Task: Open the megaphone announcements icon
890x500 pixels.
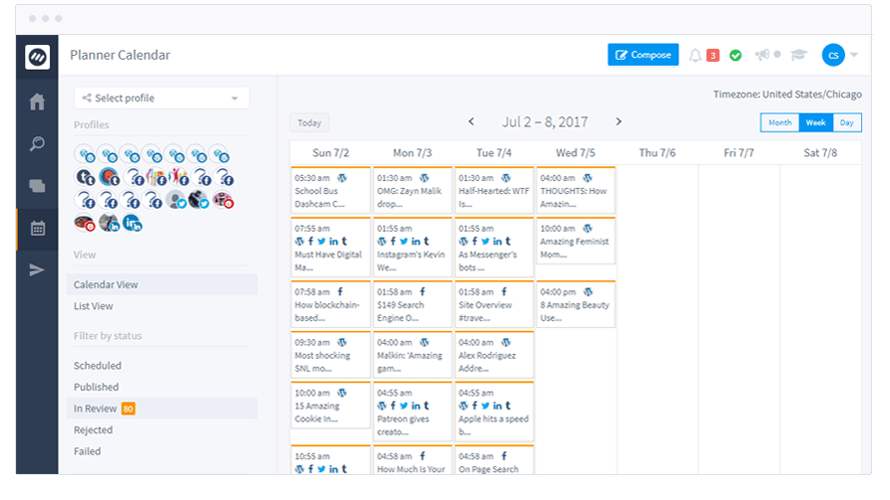Action: pos(762,54)
